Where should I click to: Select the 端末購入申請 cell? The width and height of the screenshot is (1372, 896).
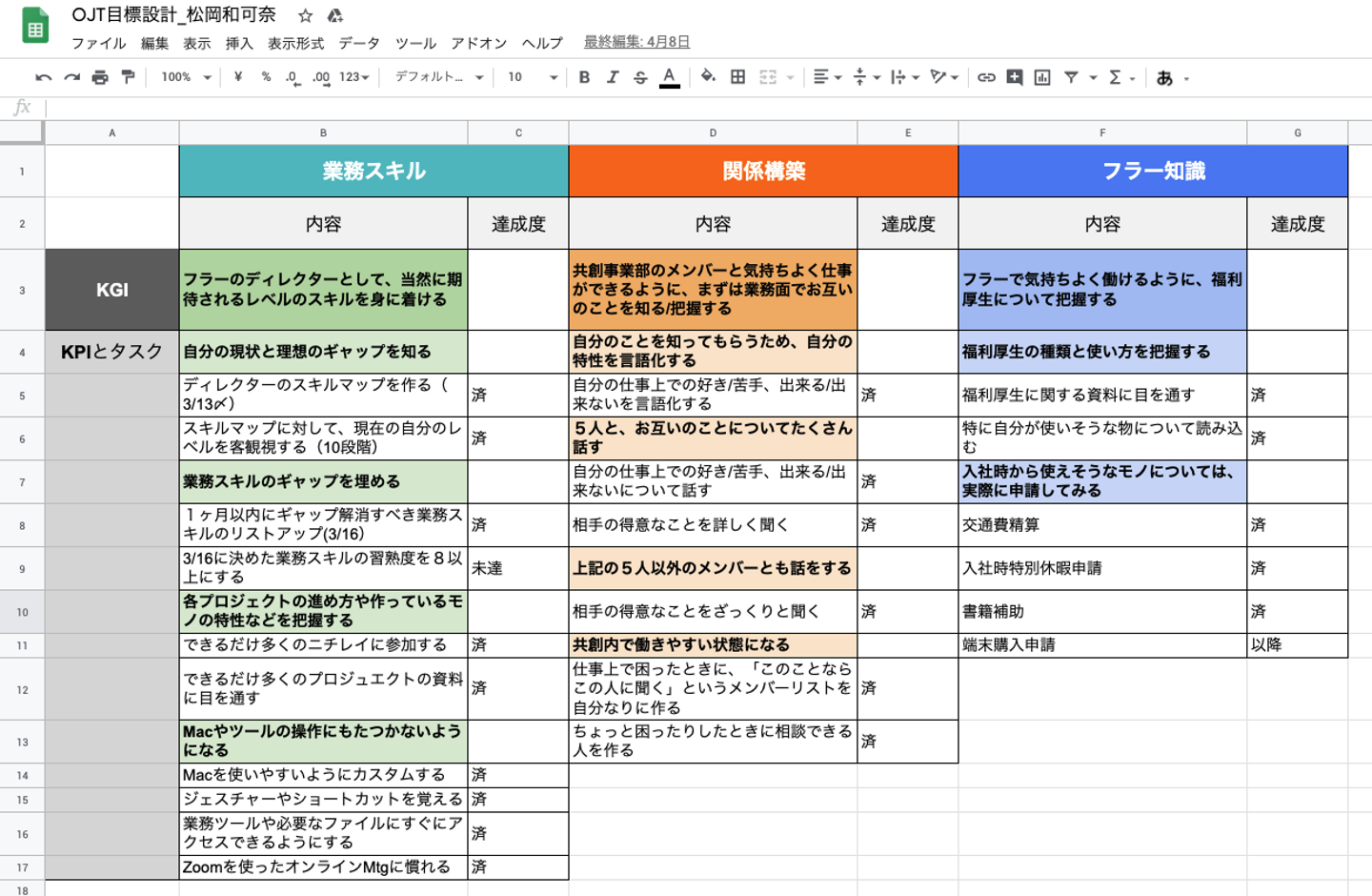tap(1102, 645)
